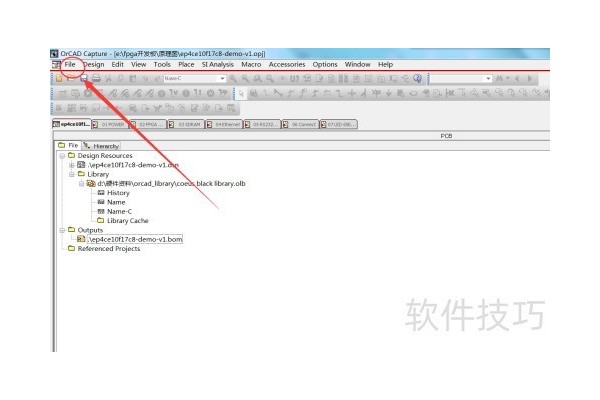
Task: Select the History part in the library
Action: [118, 193]
